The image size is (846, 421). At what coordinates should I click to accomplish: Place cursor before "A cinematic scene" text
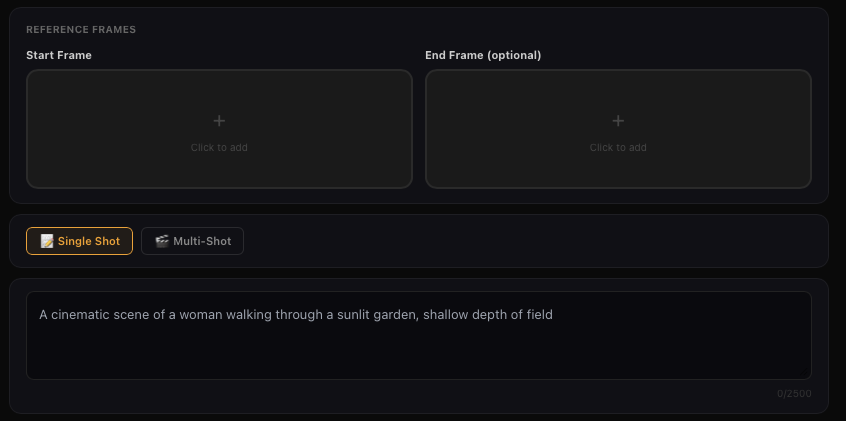pos(40,315)
